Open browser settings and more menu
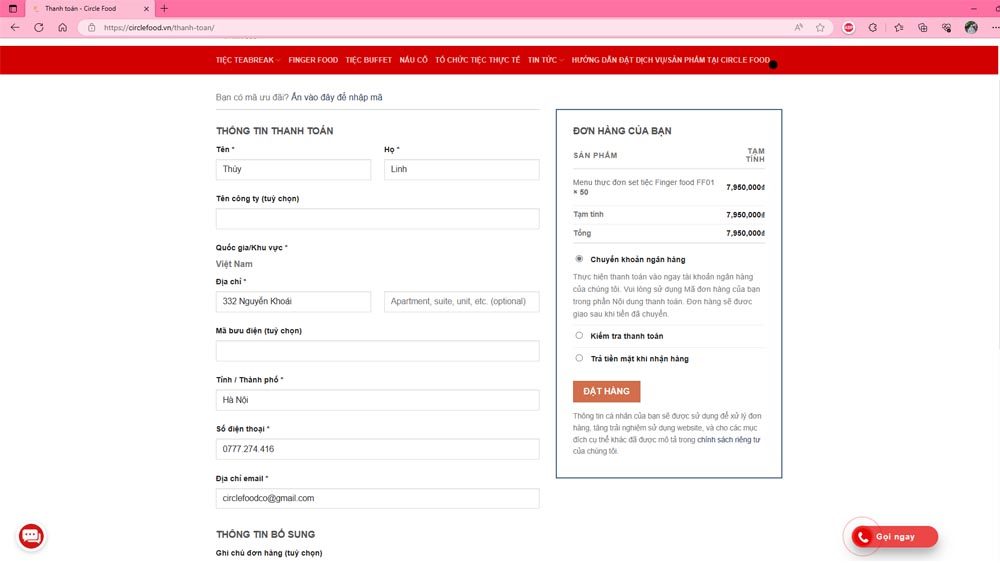1000x563 pixels. [994, 27]
